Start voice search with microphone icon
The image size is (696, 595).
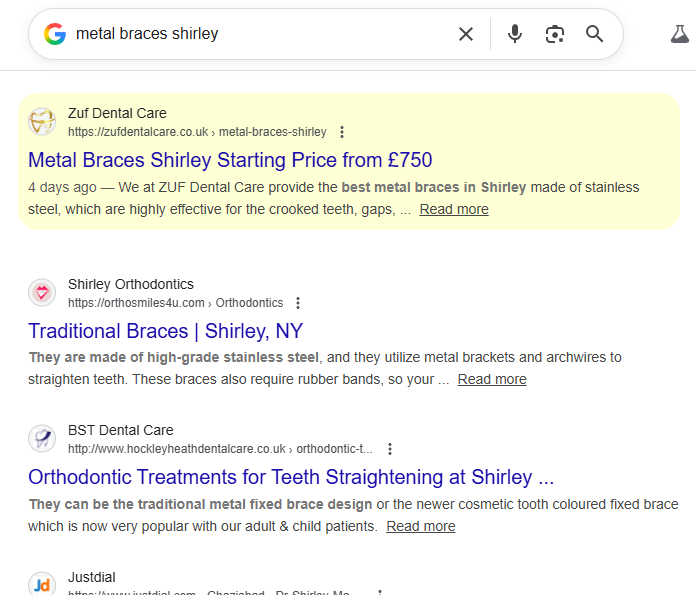515,34
